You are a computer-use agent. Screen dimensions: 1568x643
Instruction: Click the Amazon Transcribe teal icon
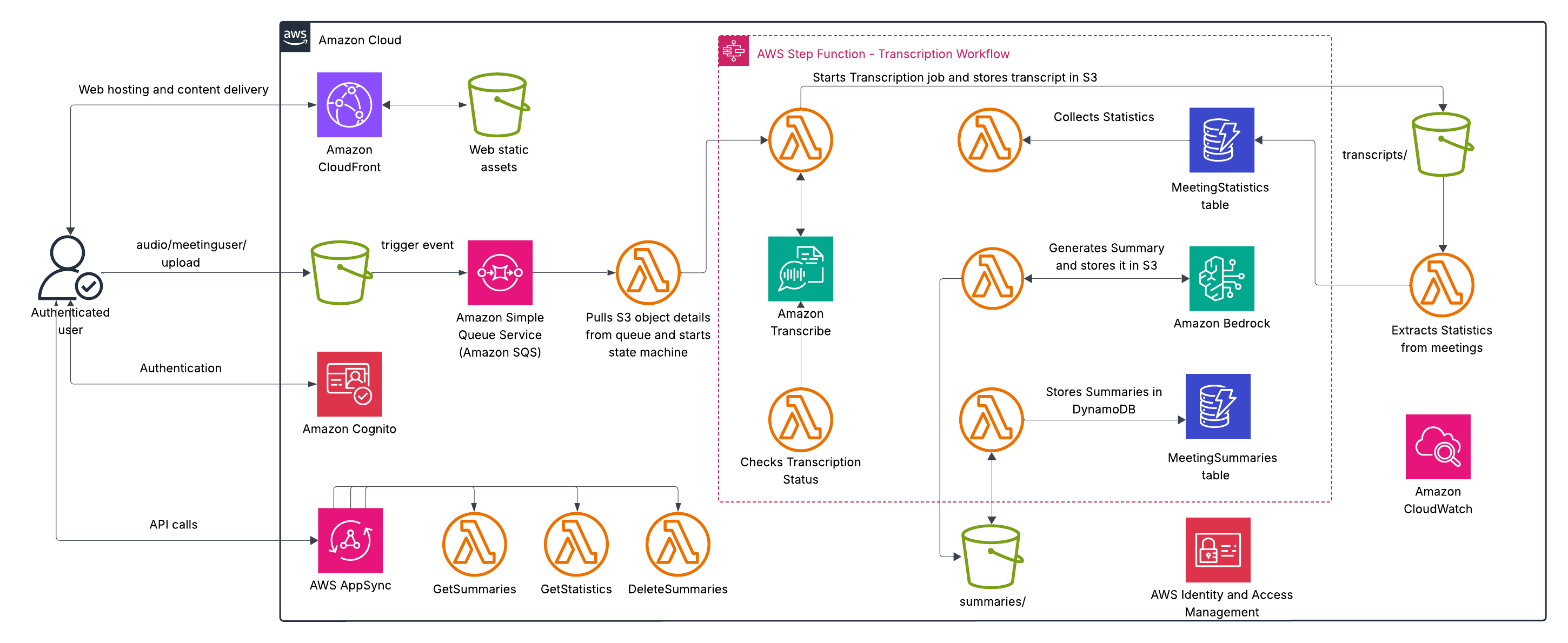[x=800, y=269]
